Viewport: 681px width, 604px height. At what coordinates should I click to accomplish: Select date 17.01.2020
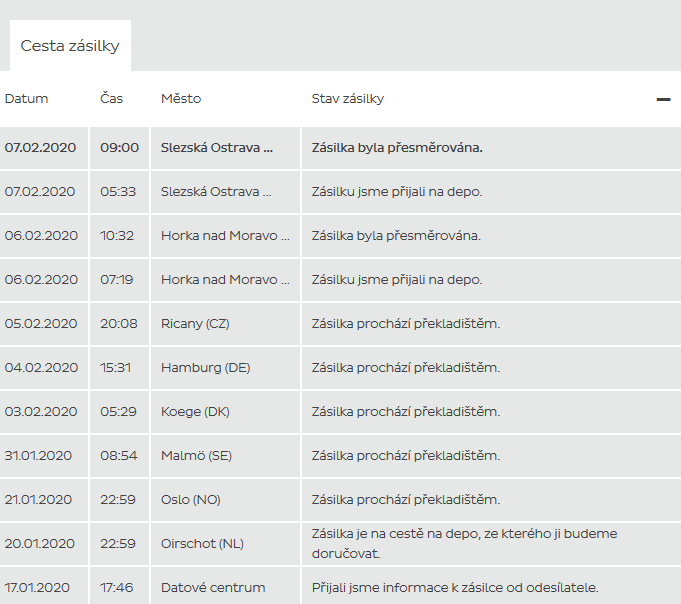(37, 588)
